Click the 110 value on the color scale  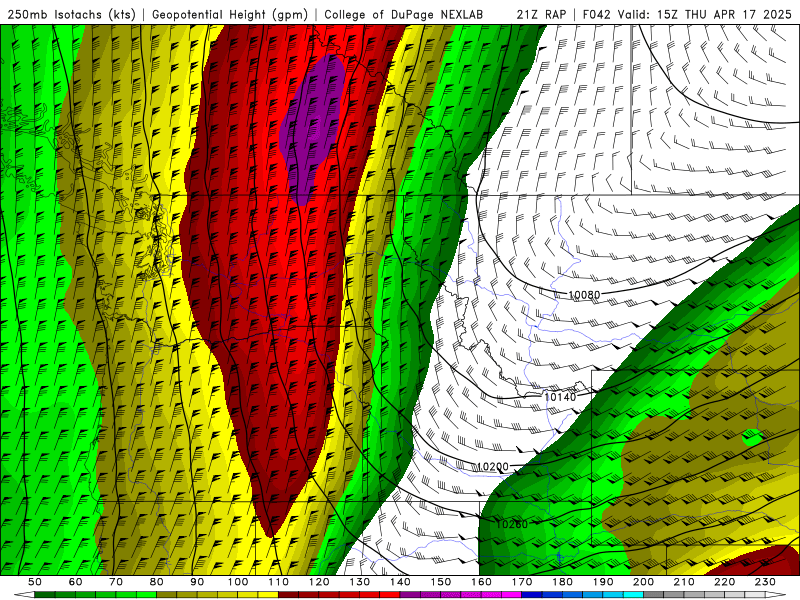[x=279, y=582]
